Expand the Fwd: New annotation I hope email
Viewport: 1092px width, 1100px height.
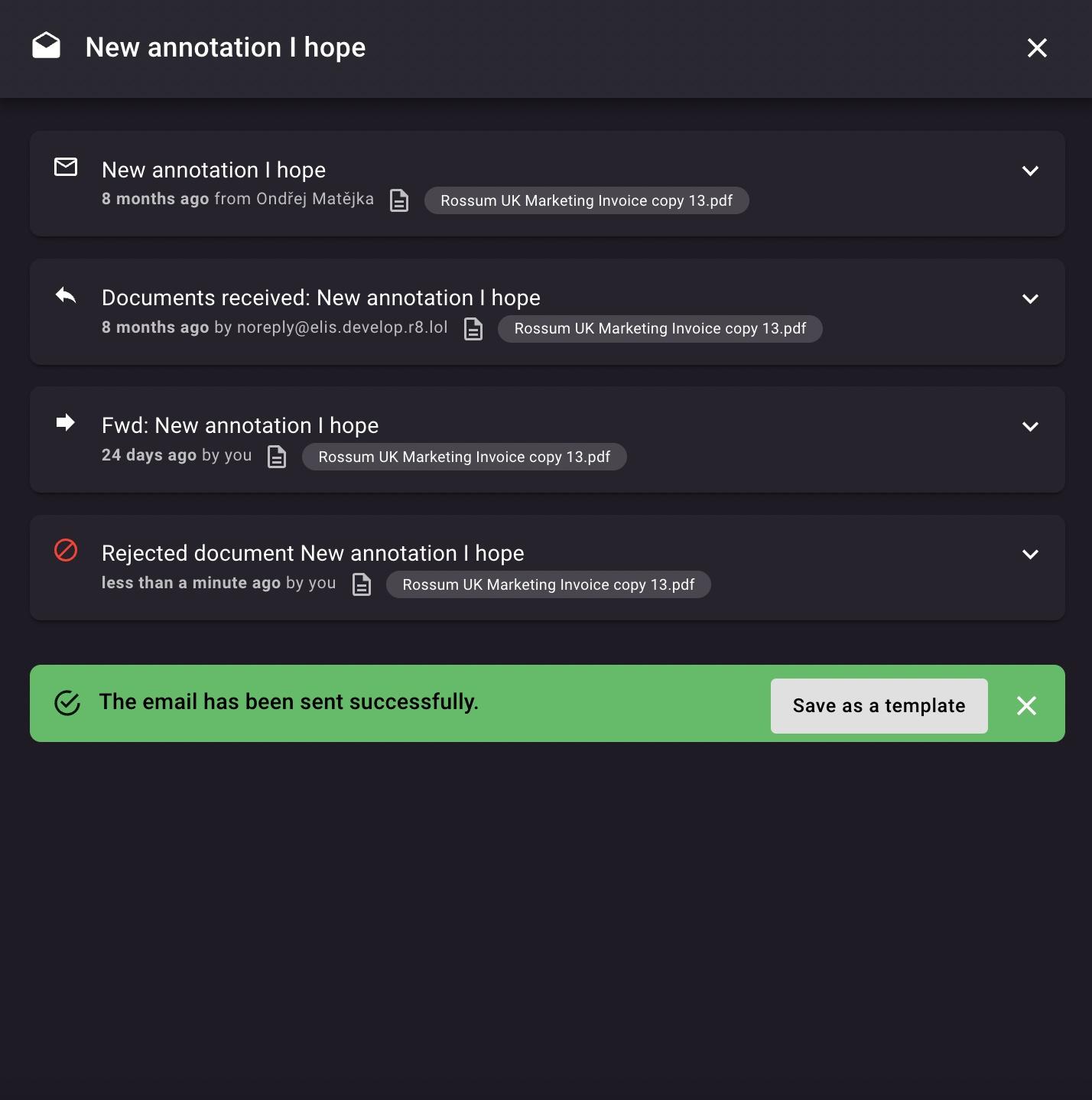[x=1030, y=426]
